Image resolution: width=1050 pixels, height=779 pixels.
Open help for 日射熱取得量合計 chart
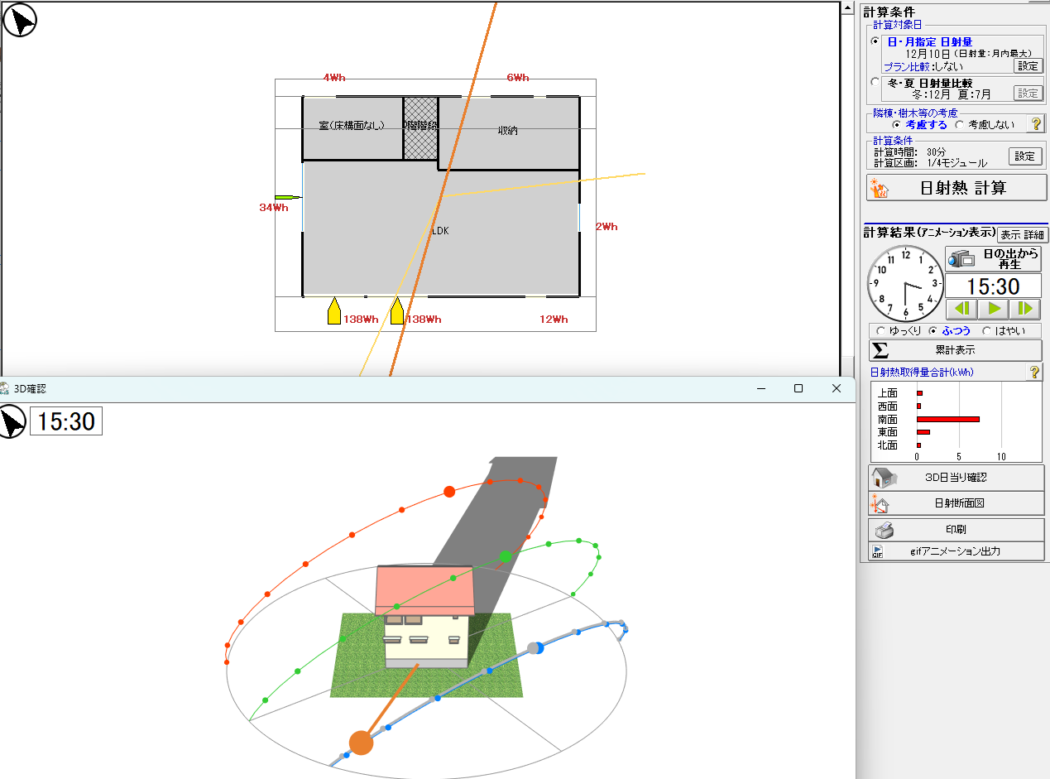[x=1035, y=372]
